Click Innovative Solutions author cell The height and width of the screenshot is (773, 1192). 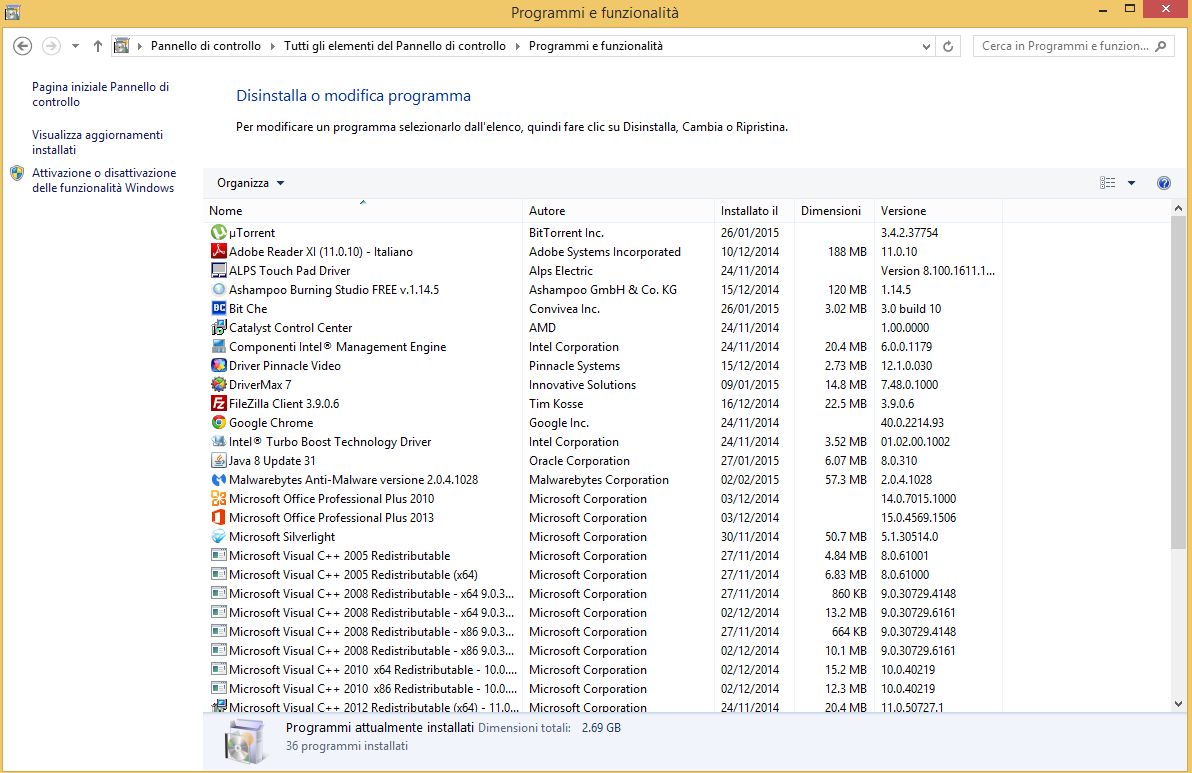(x=582, y=385)
